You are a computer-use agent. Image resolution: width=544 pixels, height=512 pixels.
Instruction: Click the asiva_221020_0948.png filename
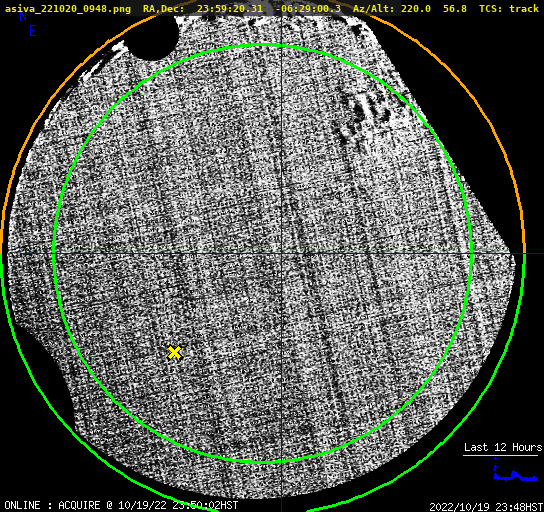[68, 8]
